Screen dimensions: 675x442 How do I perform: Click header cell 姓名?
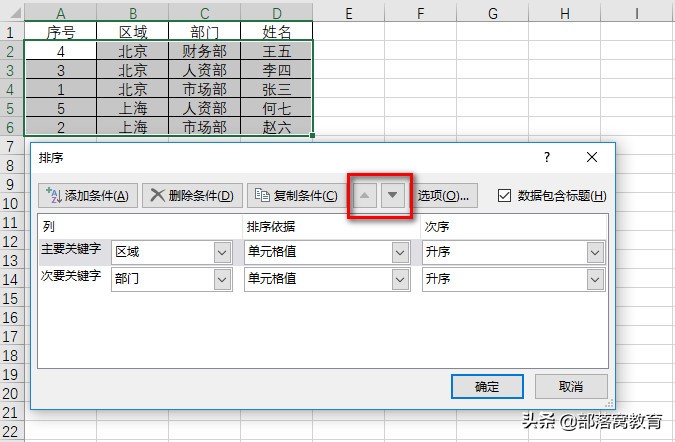[x=277, y=32]
